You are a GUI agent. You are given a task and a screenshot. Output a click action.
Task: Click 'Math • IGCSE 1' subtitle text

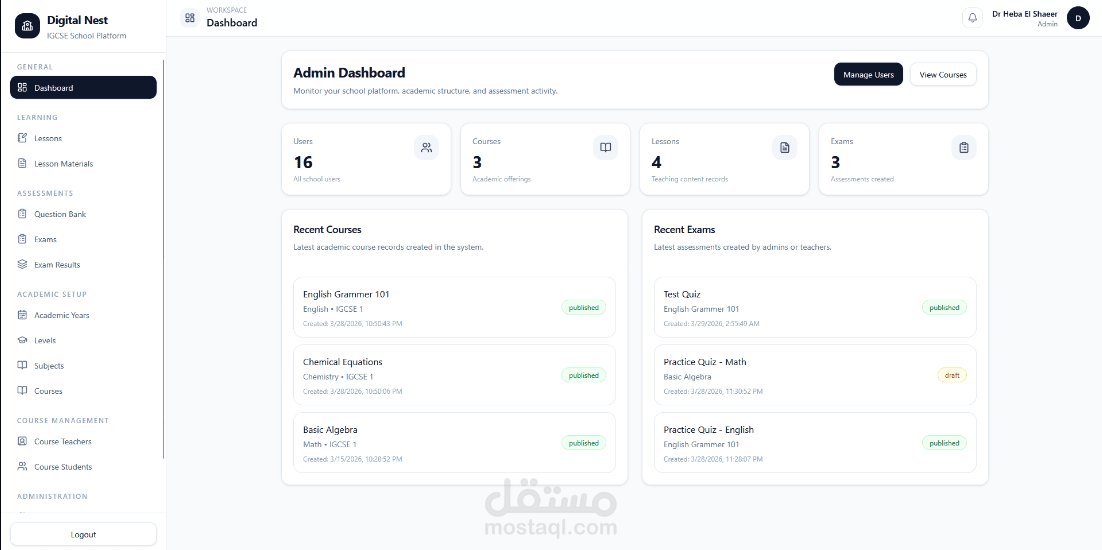point(330,445)
